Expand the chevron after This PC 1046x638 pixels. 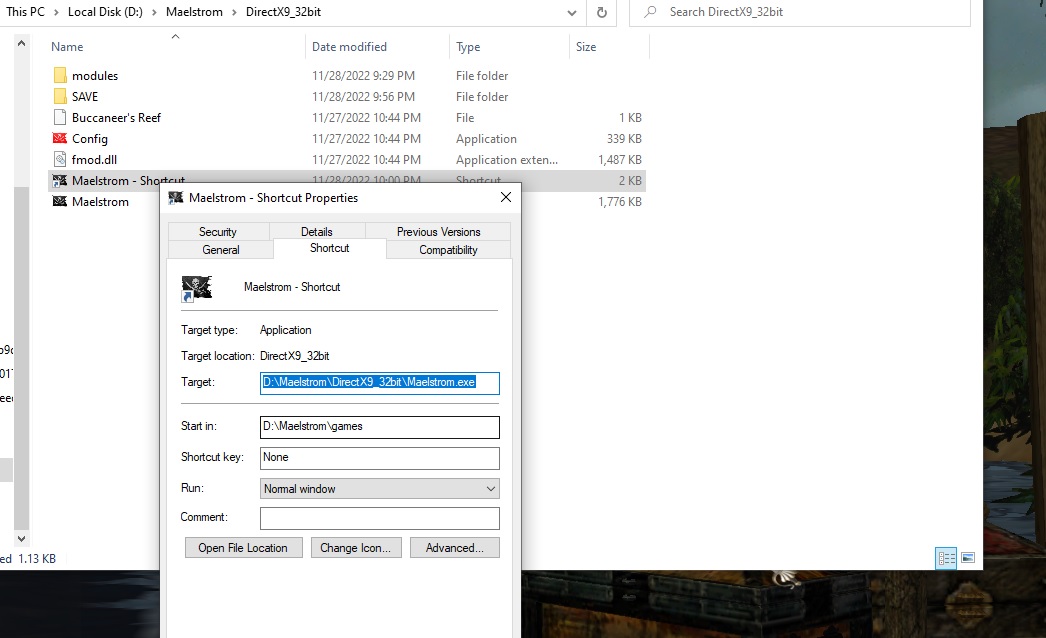click(x=56, y=12)
